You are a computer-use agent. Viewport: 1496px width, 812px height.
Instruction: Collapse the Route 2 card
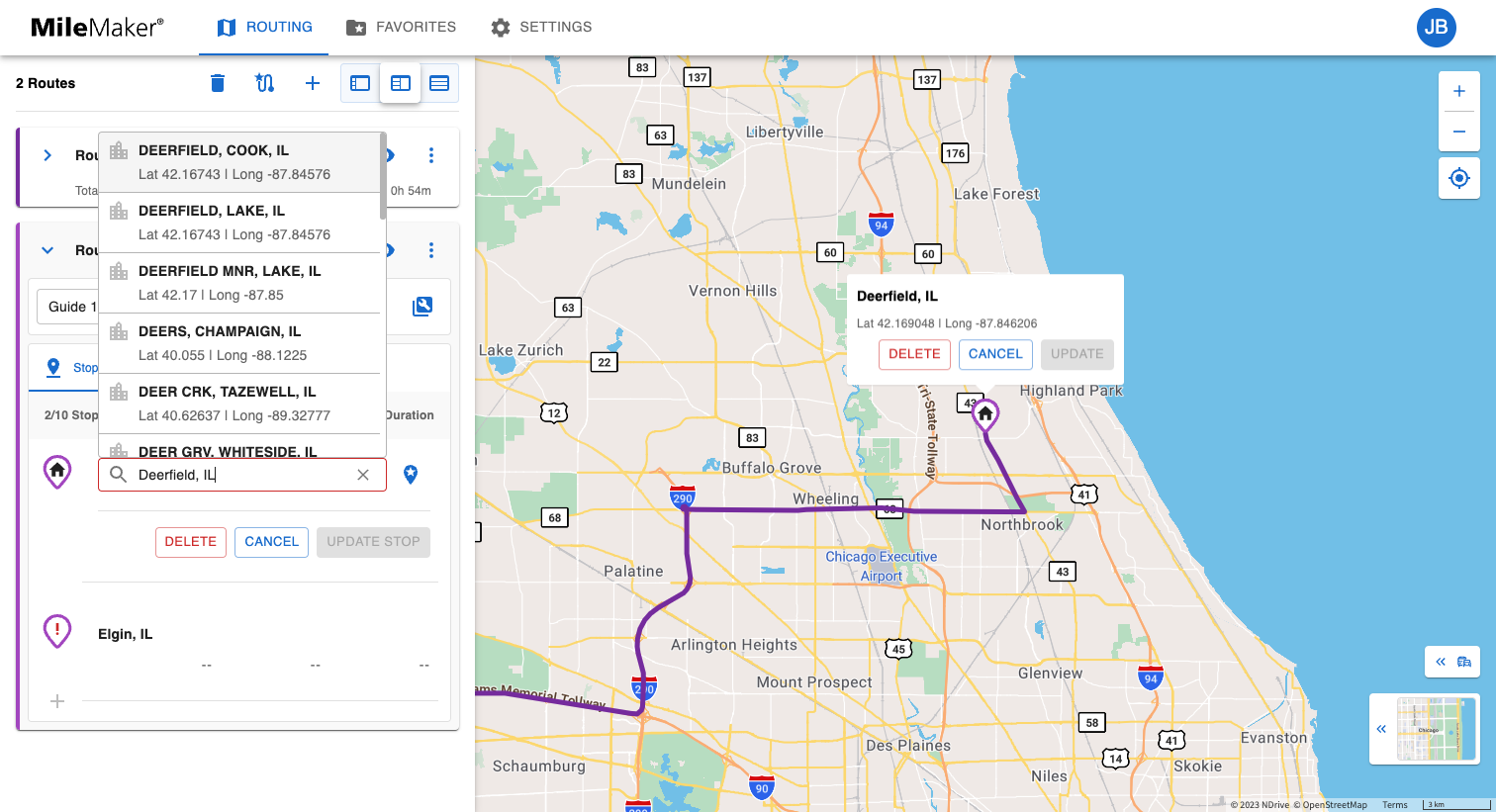47,250
